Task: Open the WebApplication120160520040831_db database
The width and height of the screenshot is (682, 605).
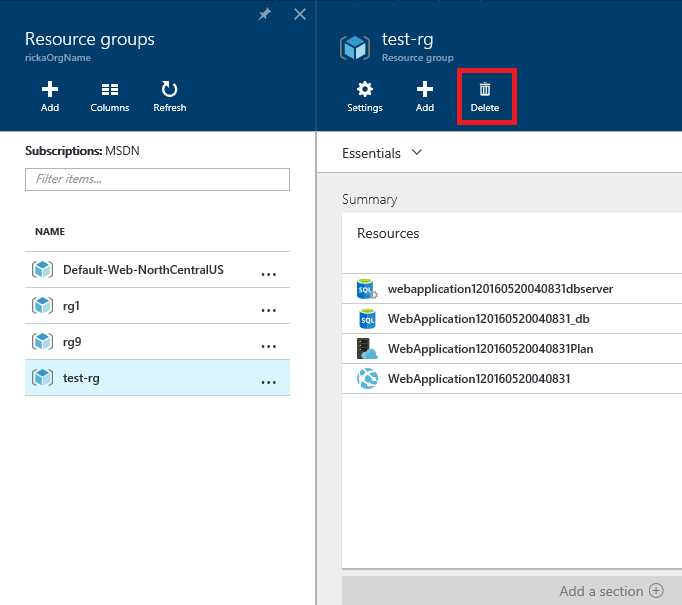Action: point(512,319)
